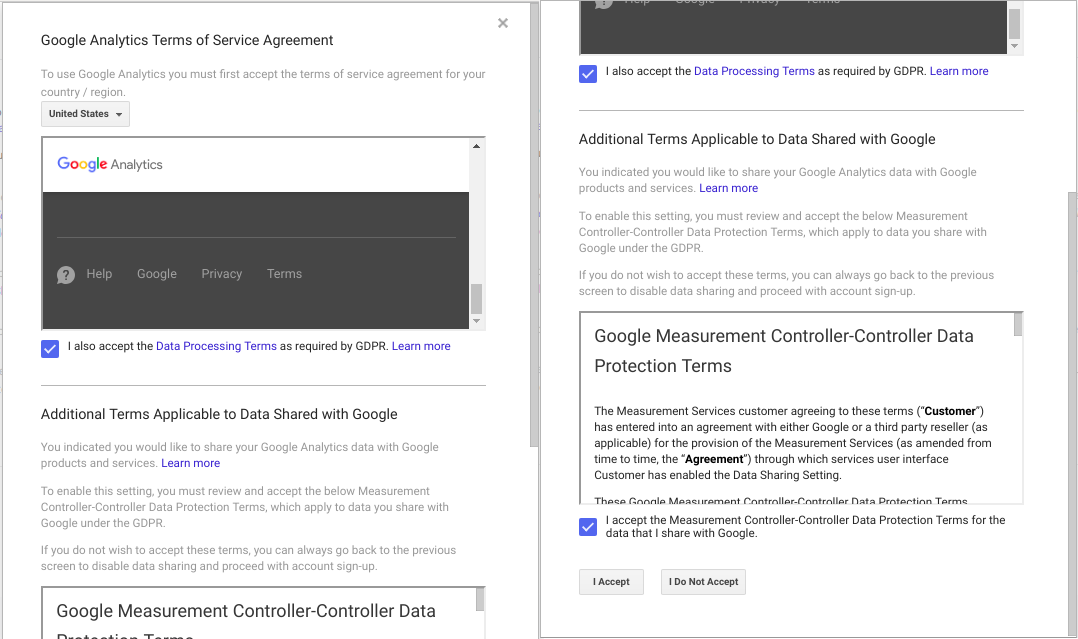Click the scroll-up arrow above the Google Analytics logo frame
Viewport: 1078px width, 639px height.
tap(477, 147)
